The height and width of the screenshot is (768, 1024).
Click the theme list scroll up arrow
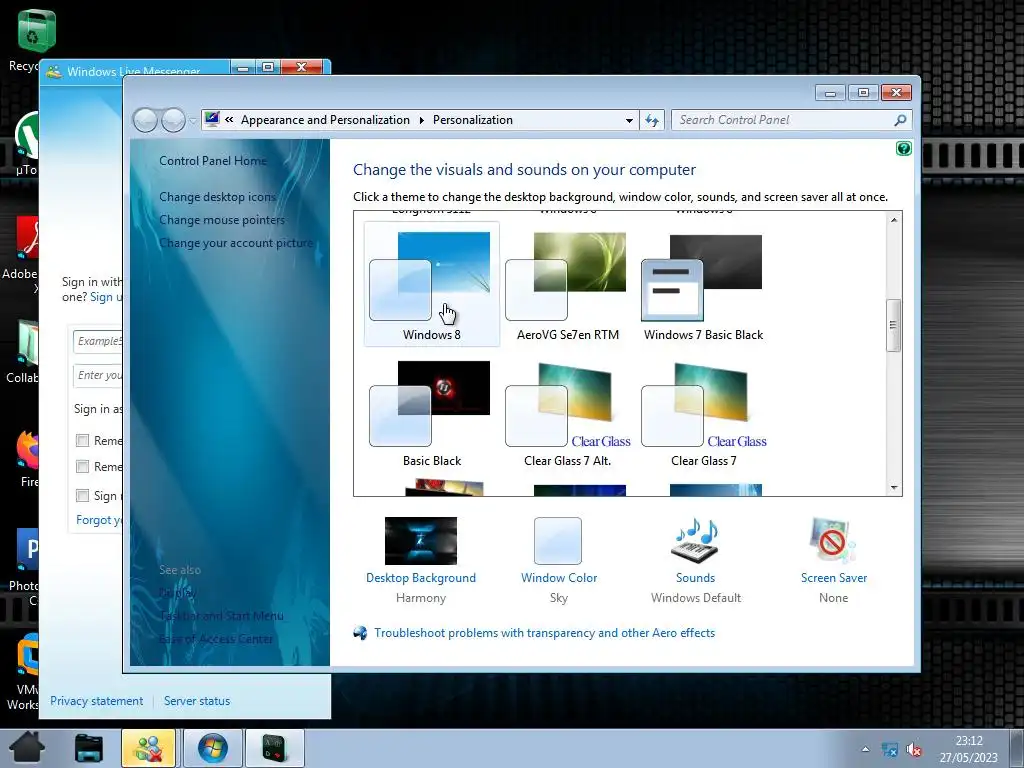click(x=894, y=220)
